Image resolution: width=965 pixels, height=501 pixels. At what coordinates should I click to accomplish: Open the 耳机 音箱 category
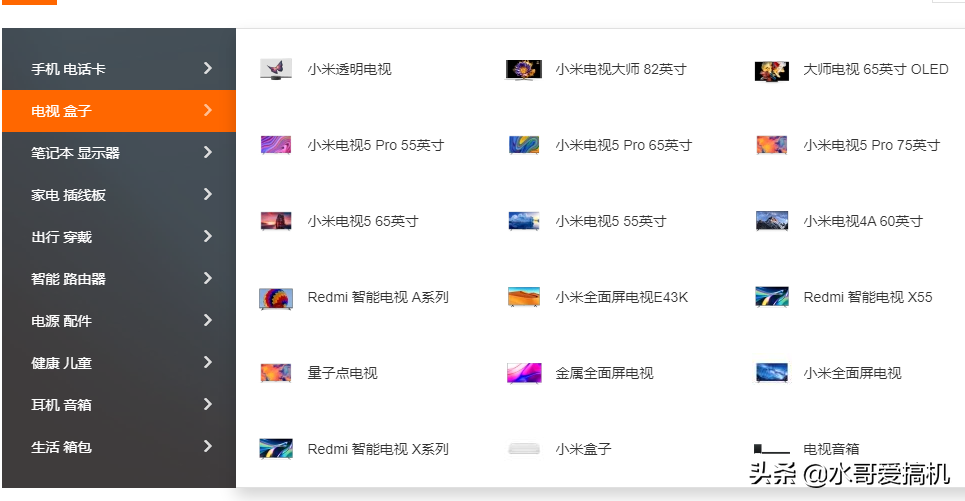tap(119, 405)
